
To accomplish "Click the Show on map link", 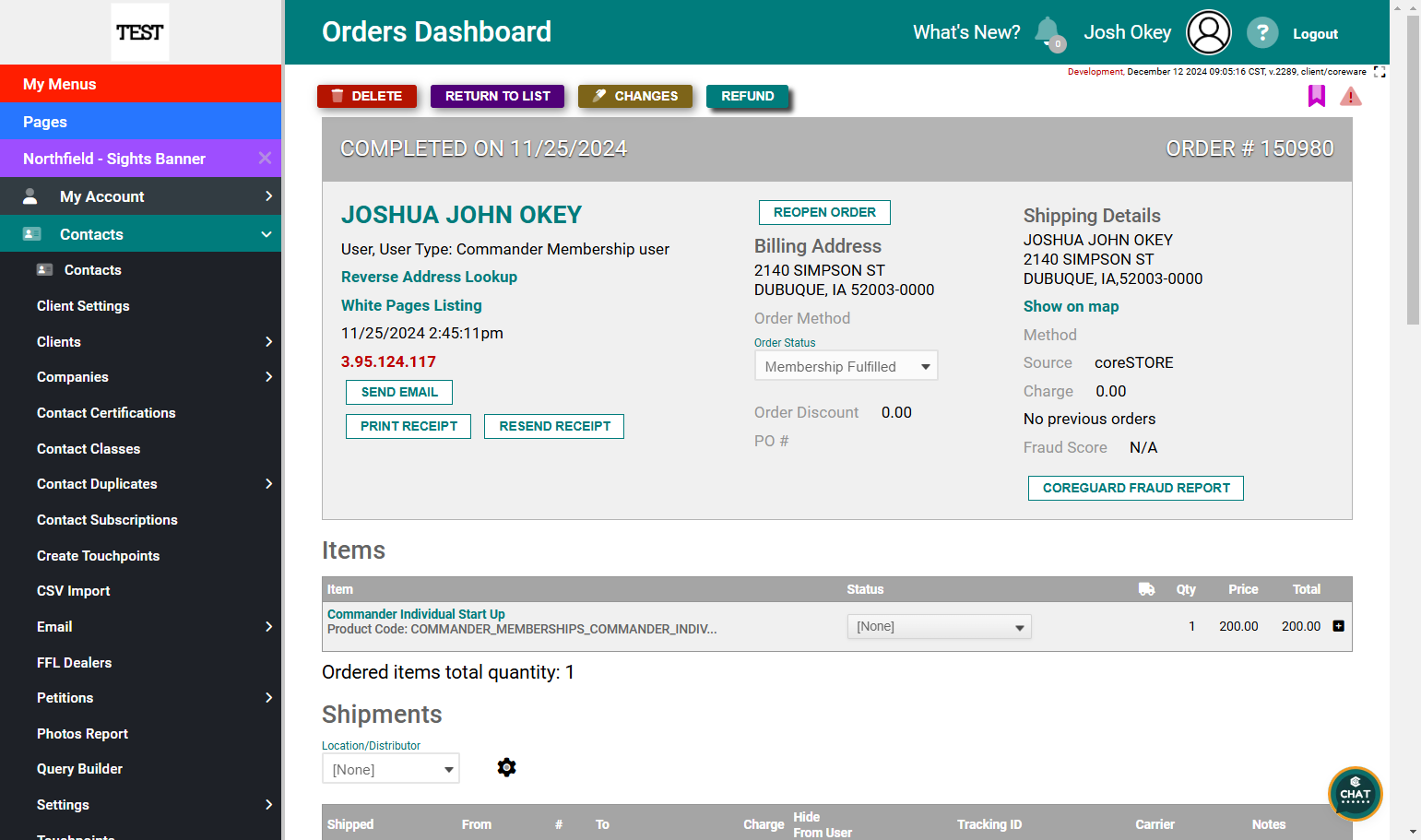I will (1071, 306).
